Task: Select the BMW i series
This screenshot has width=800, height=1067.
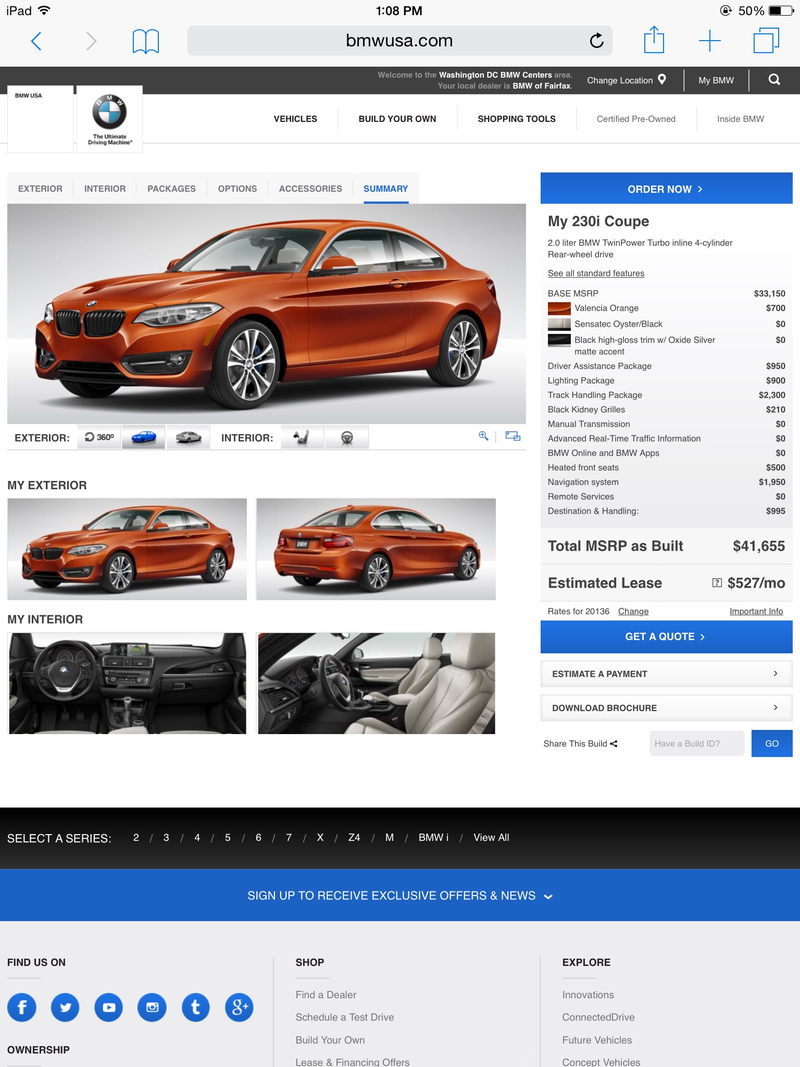Action: click(x=433, y=837)
